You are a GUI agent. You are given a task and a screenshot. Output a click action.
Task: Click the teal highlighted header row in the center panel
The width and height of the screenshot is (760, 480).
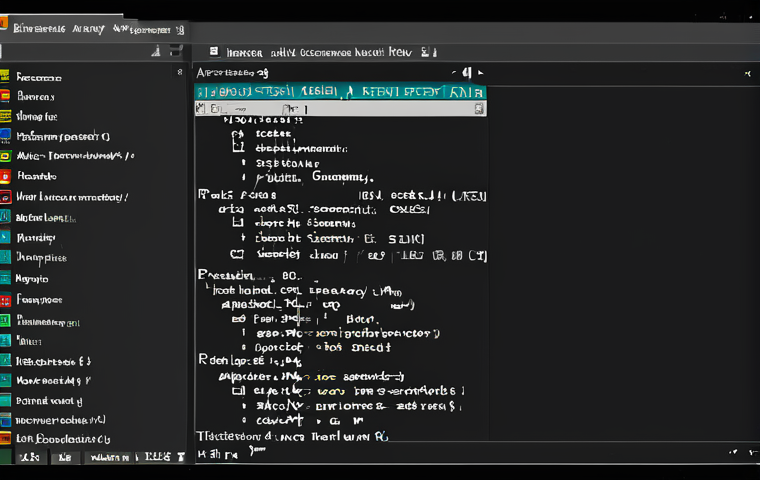coord(340,91)
